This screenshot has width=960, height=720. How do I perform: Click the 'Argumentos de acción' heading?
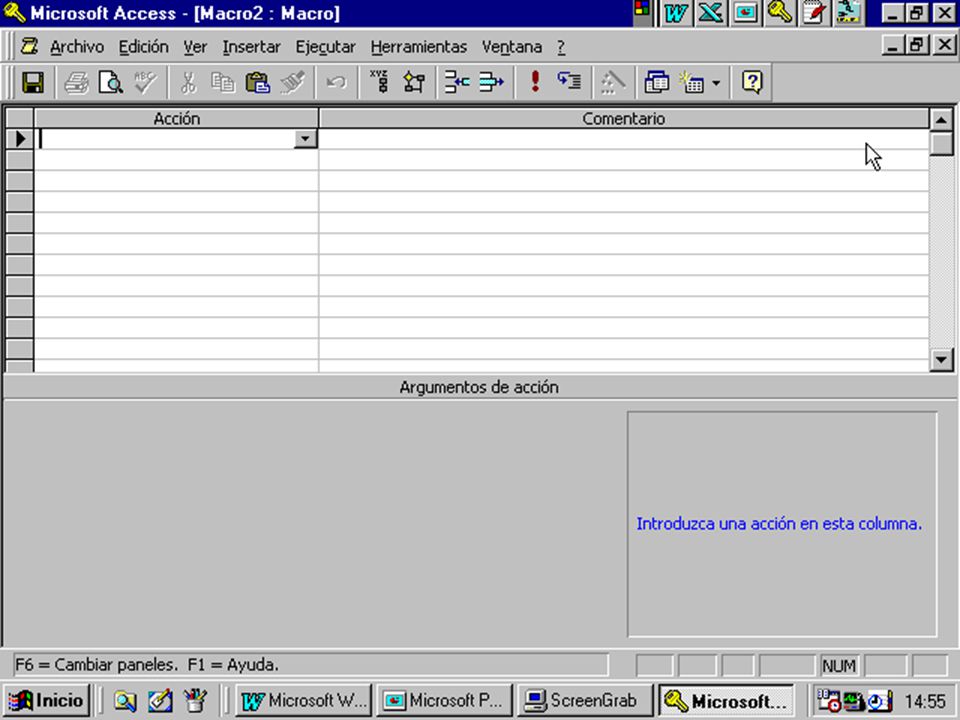pyautogui.click(x=479, y=387)
